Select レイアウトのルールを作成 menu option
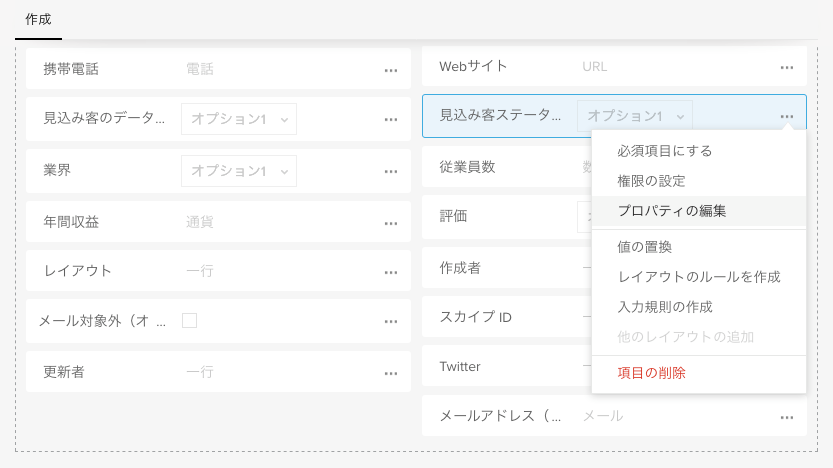Image resolution: width=833 pixels, height=468 pixels. pyautogui.click(x=698, y=277)
